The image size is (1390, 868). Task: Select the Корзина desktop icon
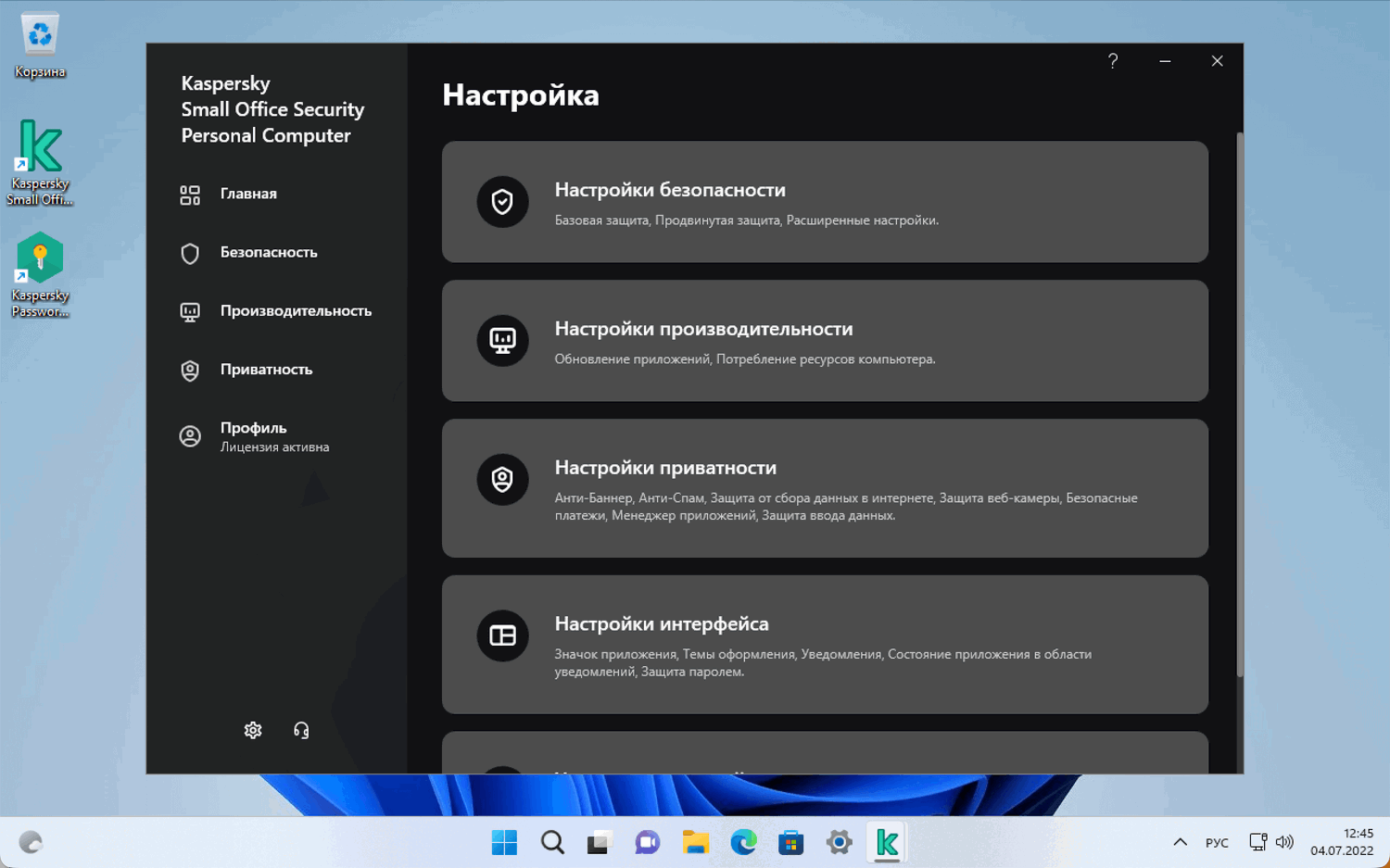click(x=40, y=45)
